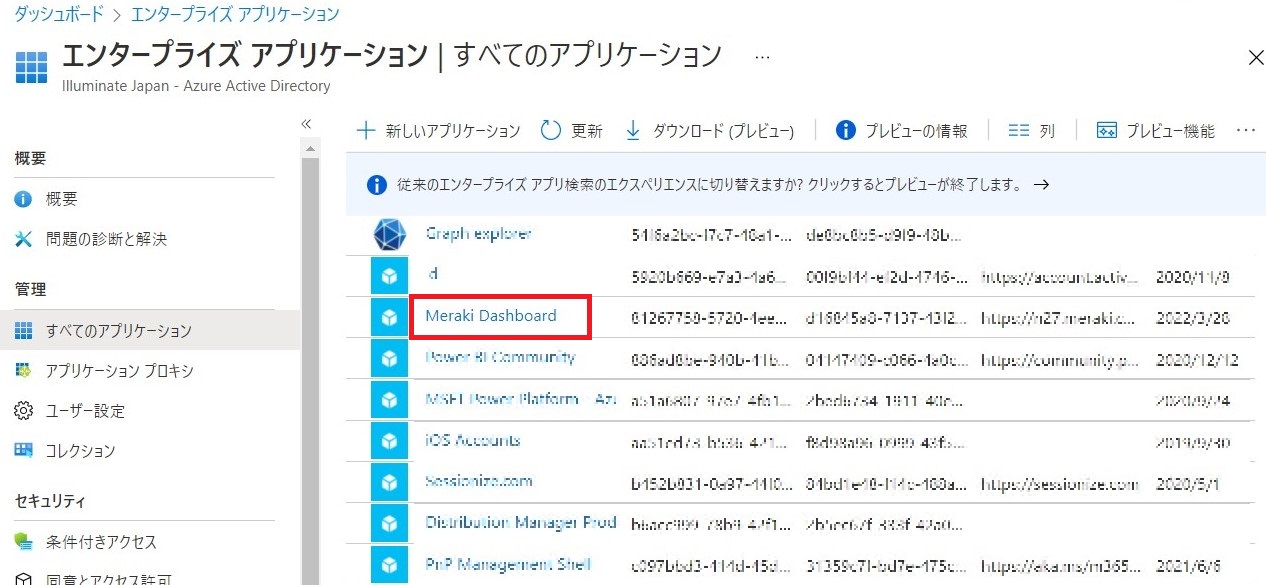Image resolution: width=1266 pixels, height=585 pixels.
Task: Open プレビューの情報 in the toolbar
Action: 901,131
